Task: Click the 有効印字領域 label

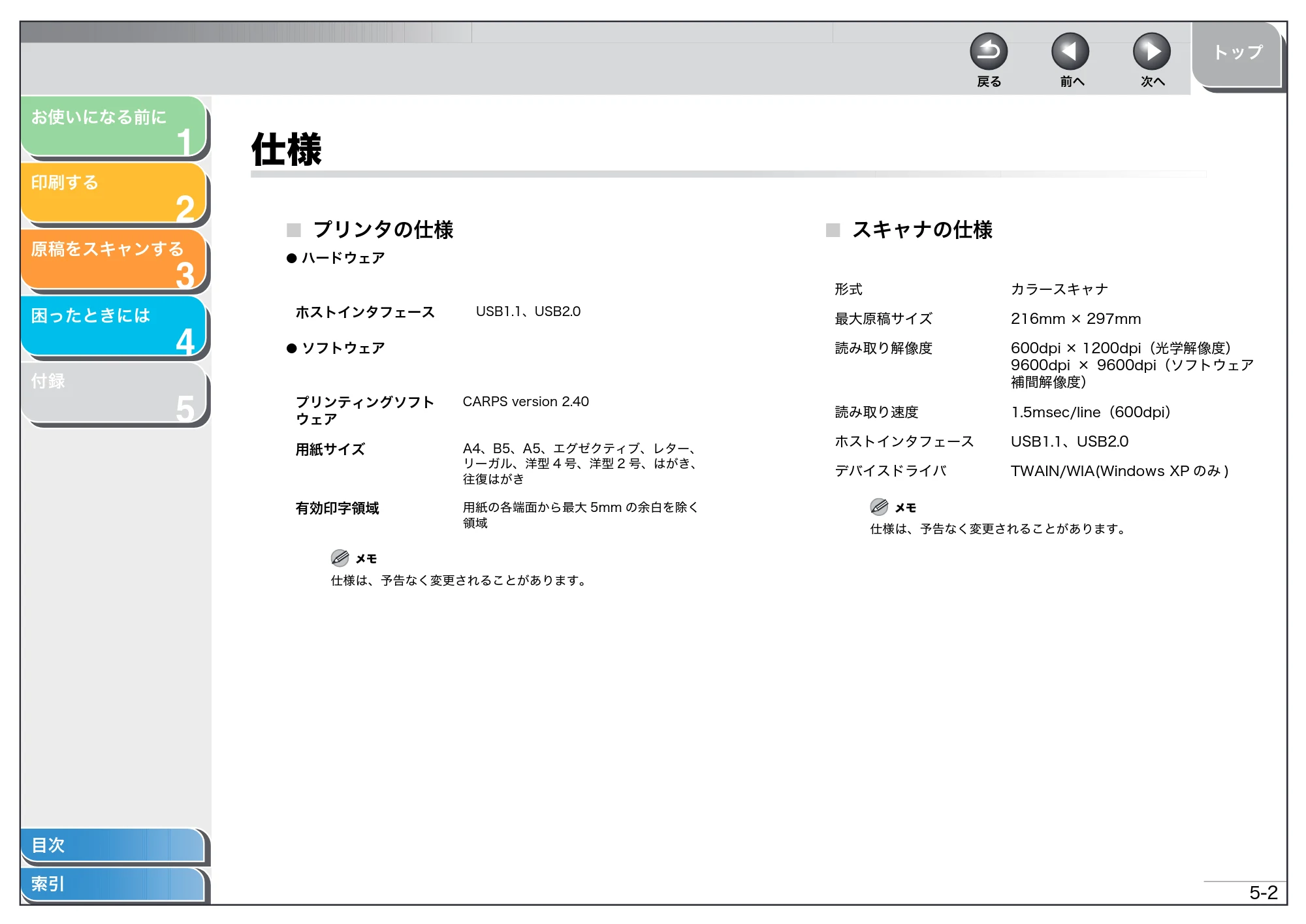Action: point(337,508)
